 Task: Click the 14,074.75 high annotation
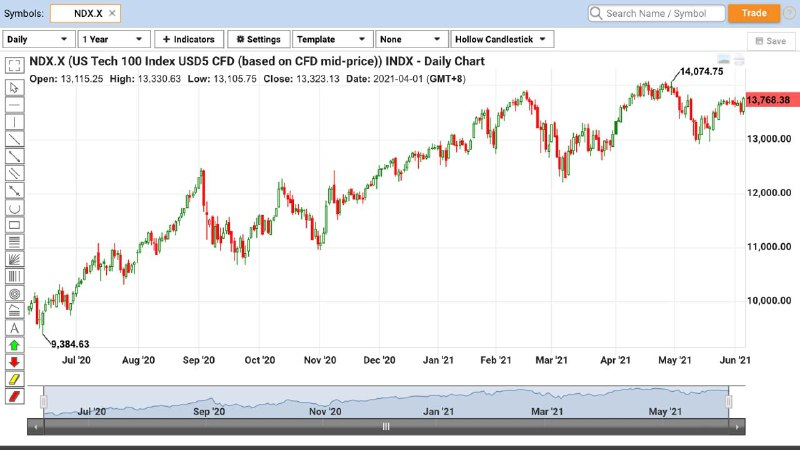tap(702, 72)
